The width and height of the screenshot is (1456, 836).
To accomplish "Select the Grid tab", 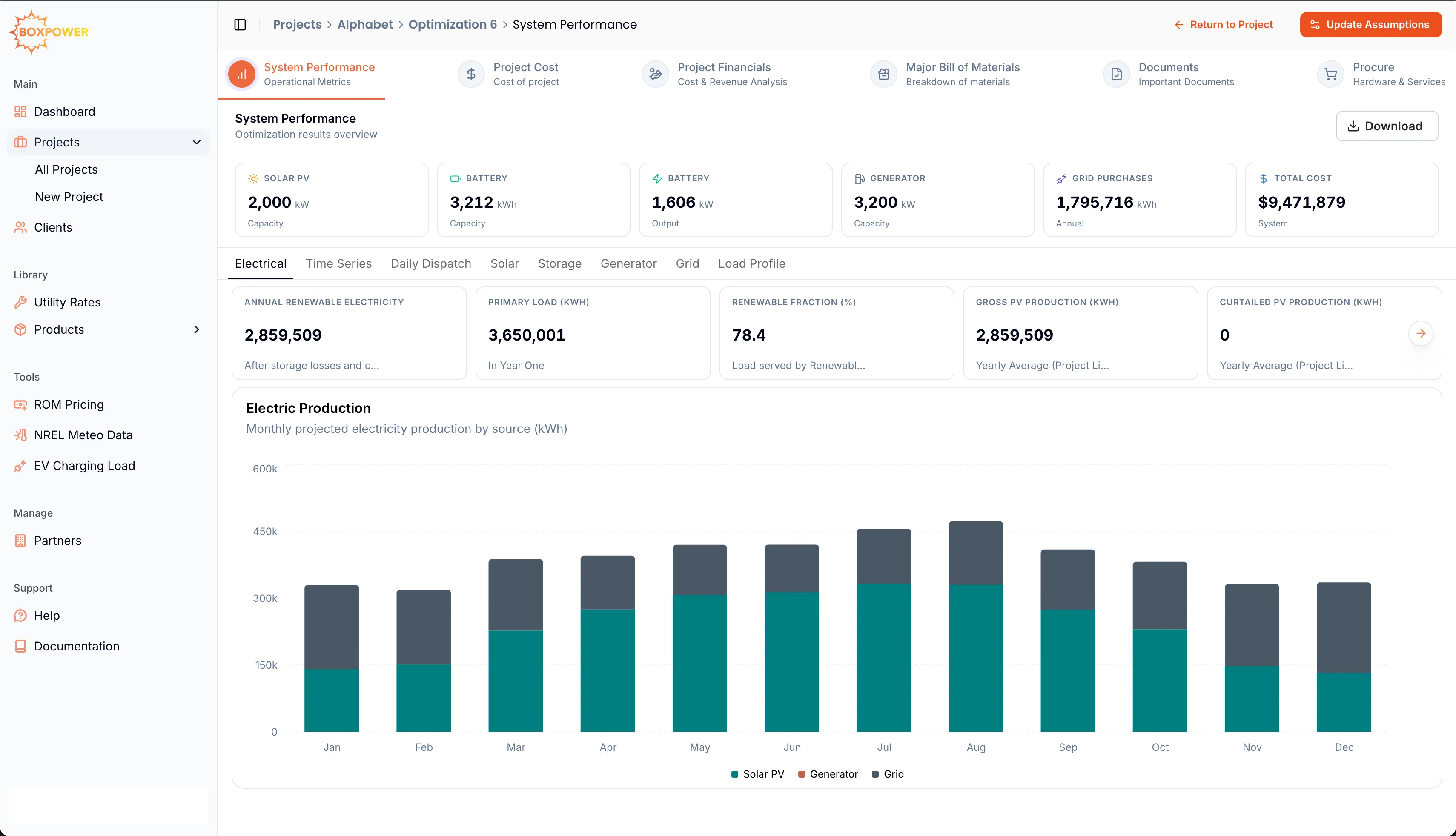I will click(x=687, y=263).
